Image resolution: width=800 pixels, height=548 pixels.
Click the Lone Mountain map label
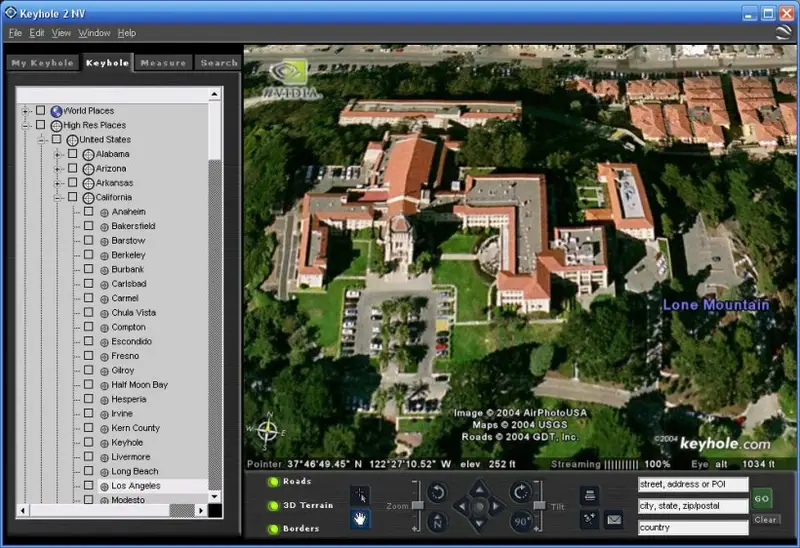[x=715, y=305]
